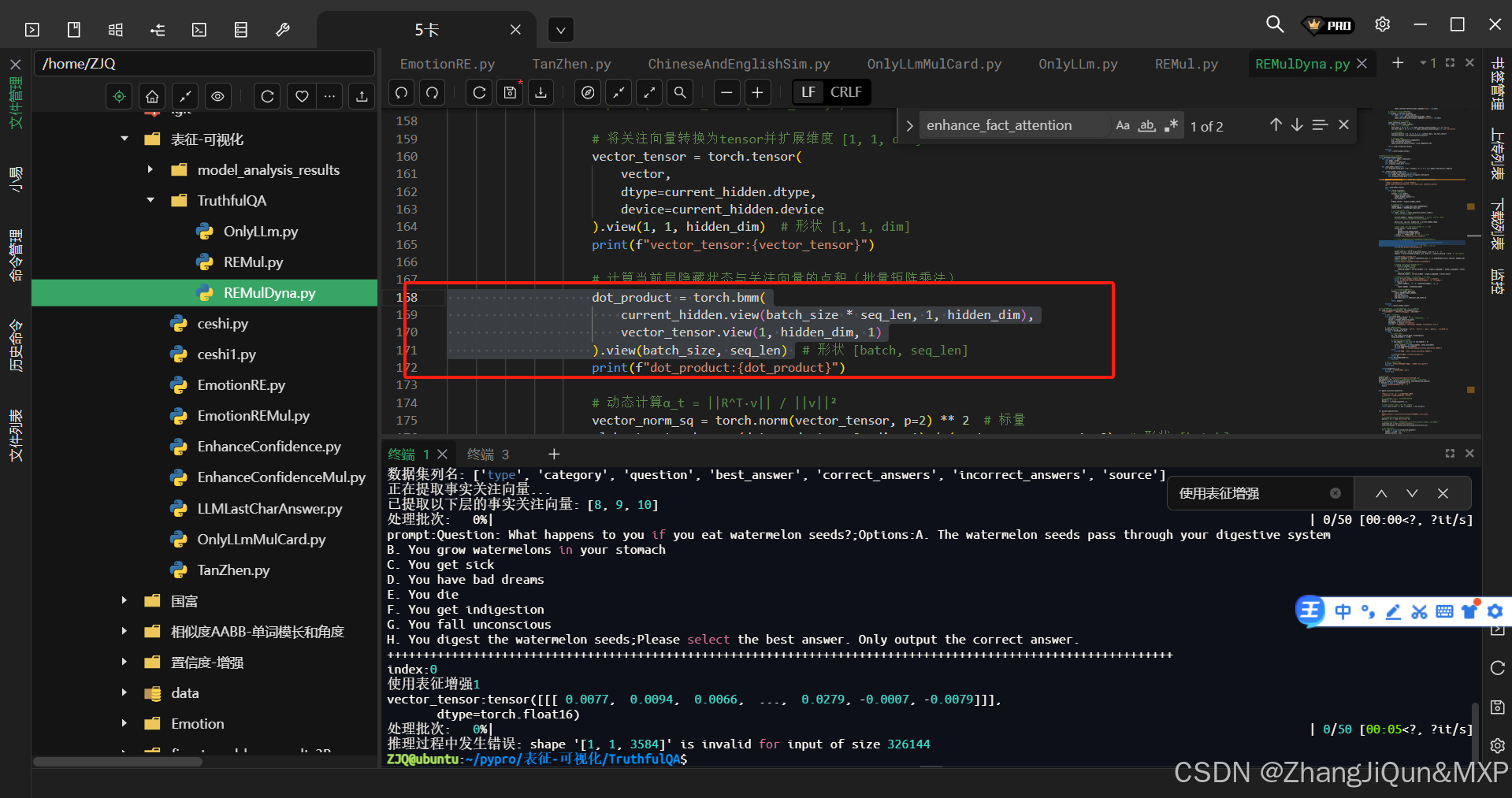
Task: Undo last edit in editor toolbar
Action: coord(402,92)
